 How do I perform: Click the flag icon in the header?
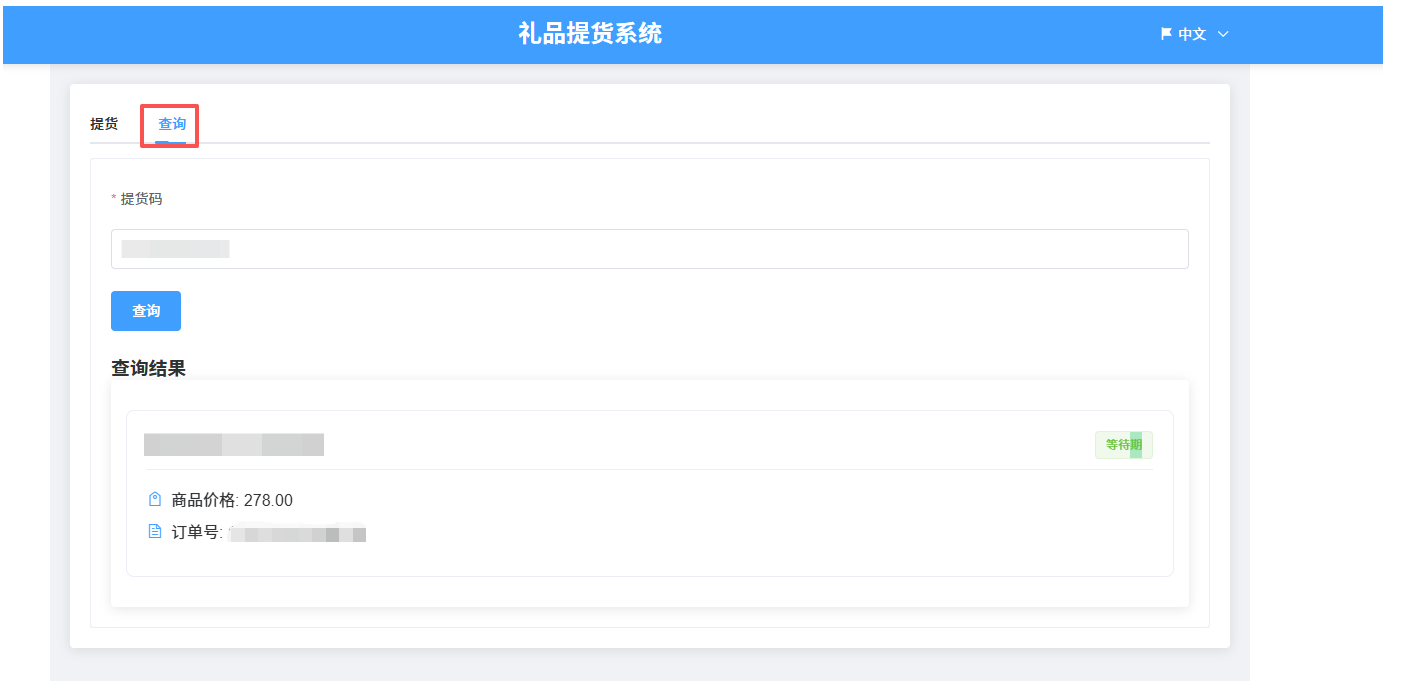point(1165,34)
